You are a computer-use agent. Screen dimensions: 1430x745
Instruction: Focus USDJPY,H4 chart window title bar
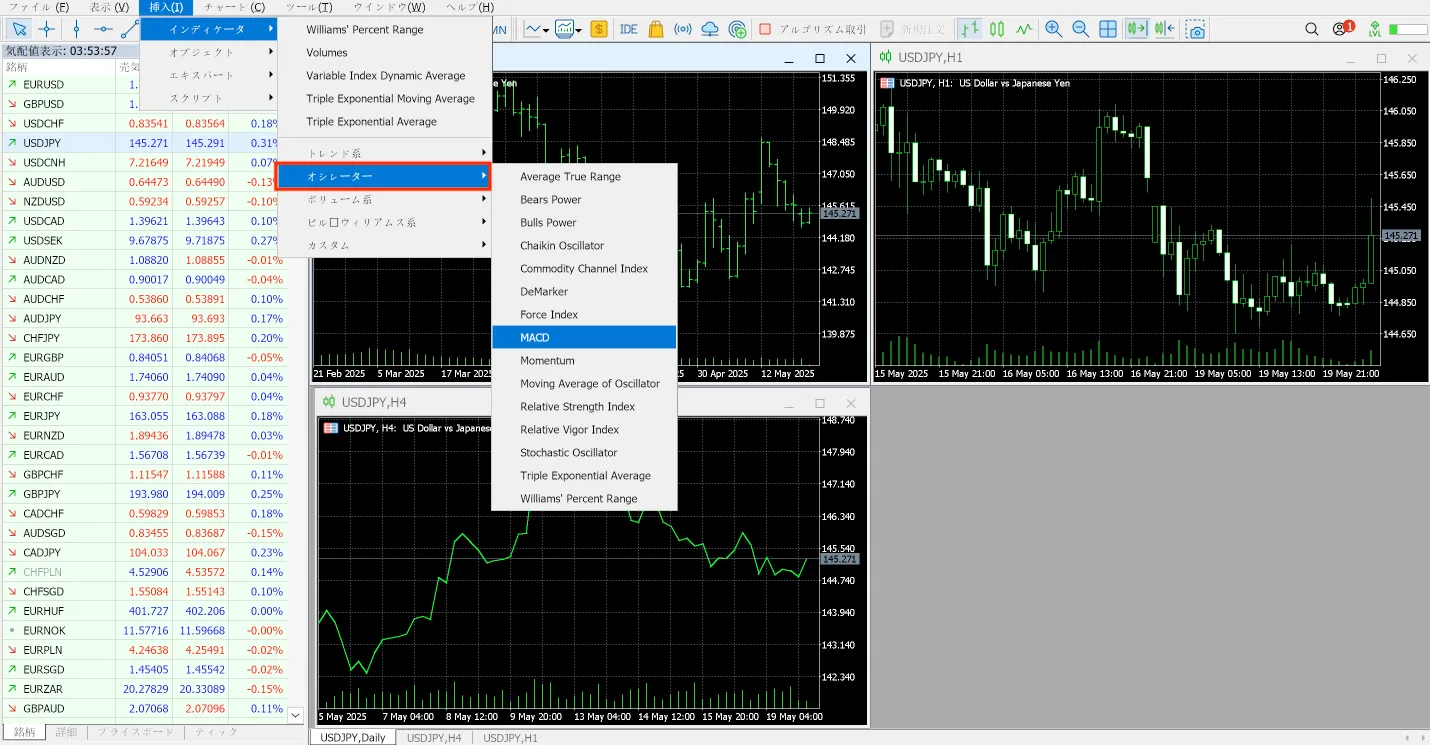tap(592, 402)
